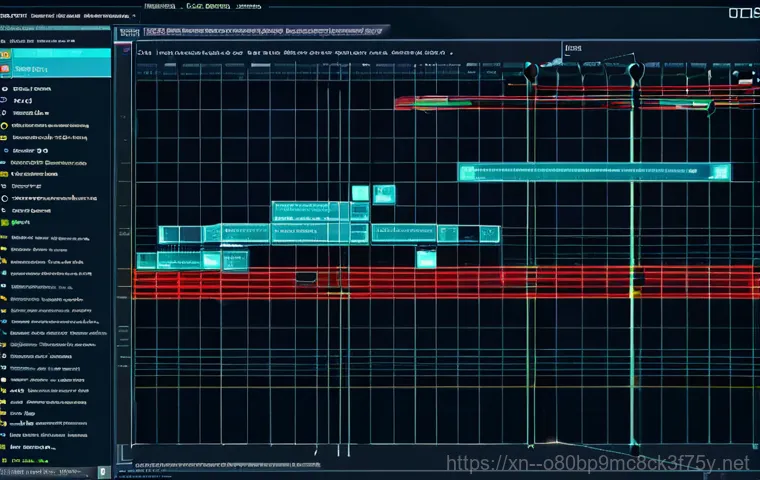
Task: Toggle the first circle marker under the highlighted row
Action: pyautogui.click(x=5, y=88)
